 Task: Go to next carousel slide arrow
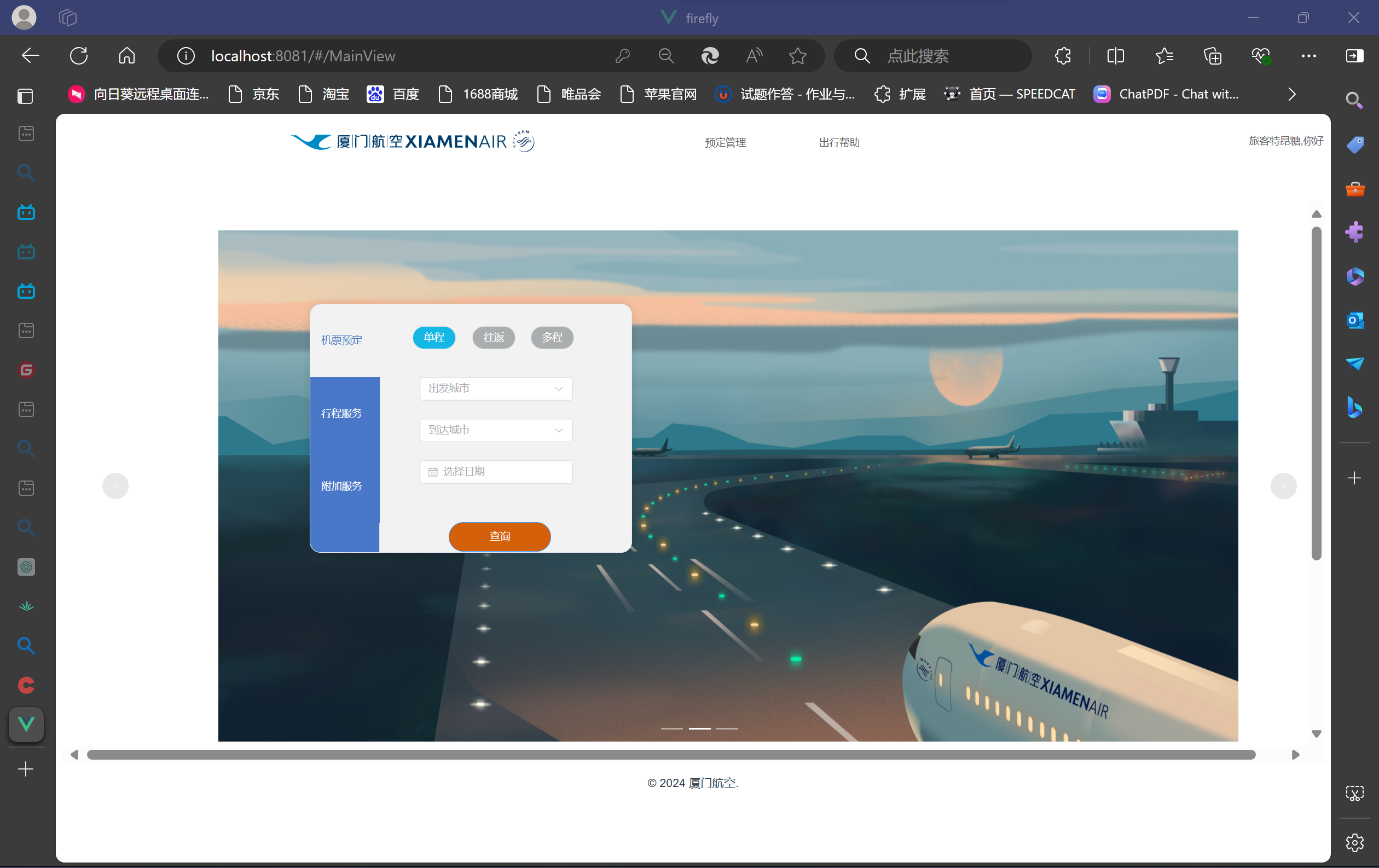coord(1283,486)
